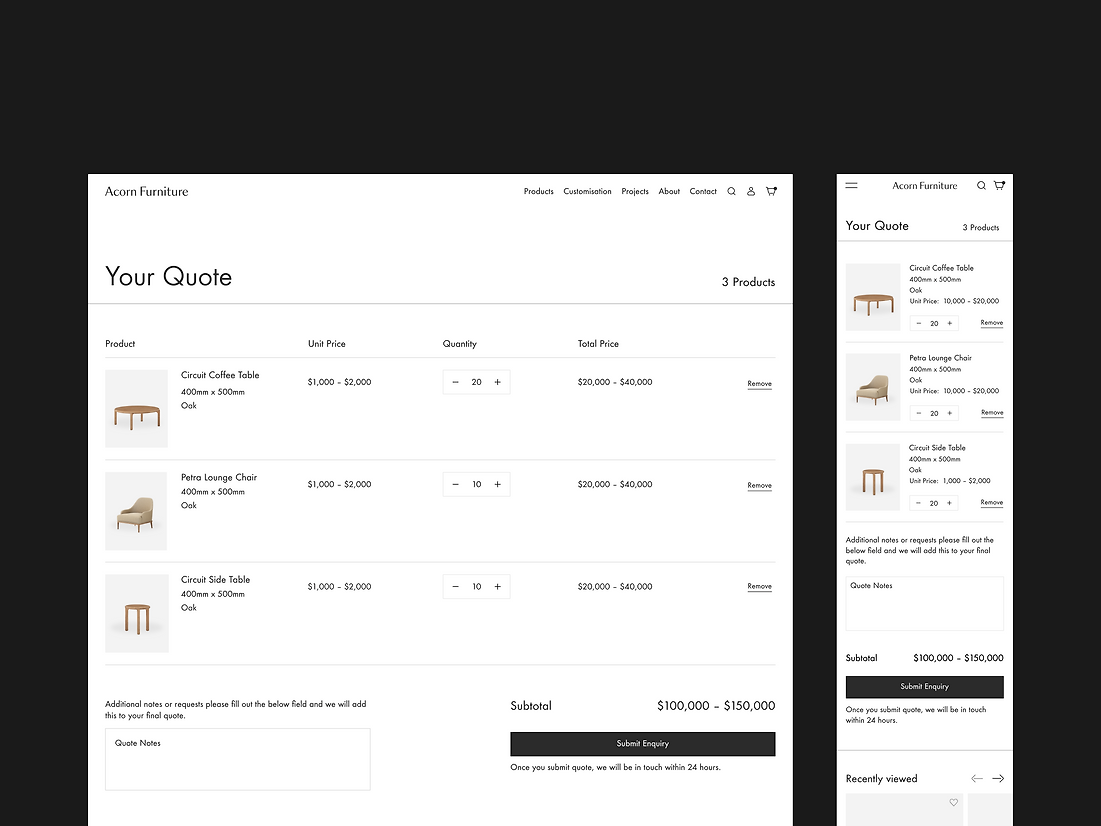Click the Circuit Coffee Table desktop thumbnail
This screenshot has width=1101, height=826.
tap(136, 409)
